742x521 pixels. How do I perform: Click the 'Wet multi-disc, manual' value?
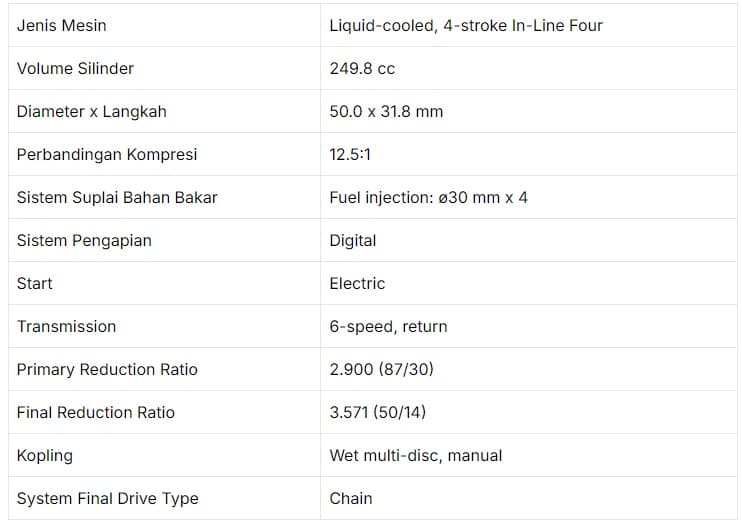click(x=416, y=455)
